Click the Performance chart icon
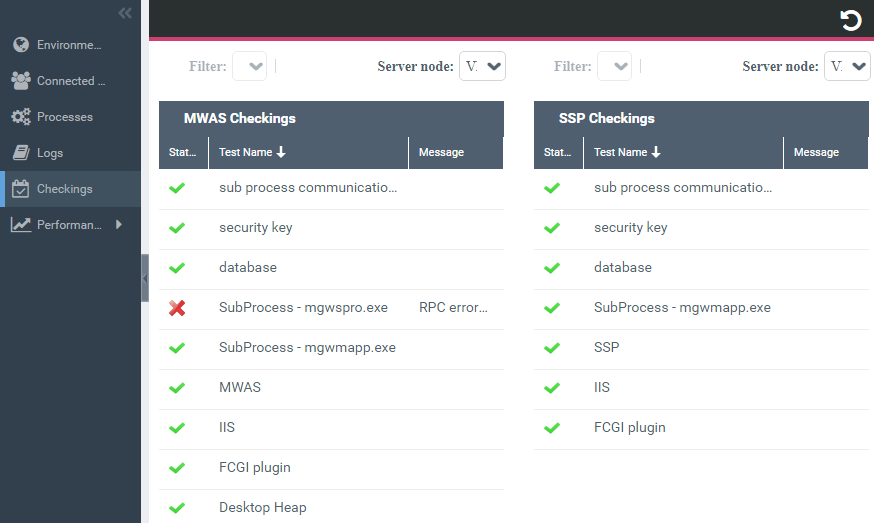Image resolution: width=874 pixels, height=523 pixels. pyautogui.click(x=20, y=225)
